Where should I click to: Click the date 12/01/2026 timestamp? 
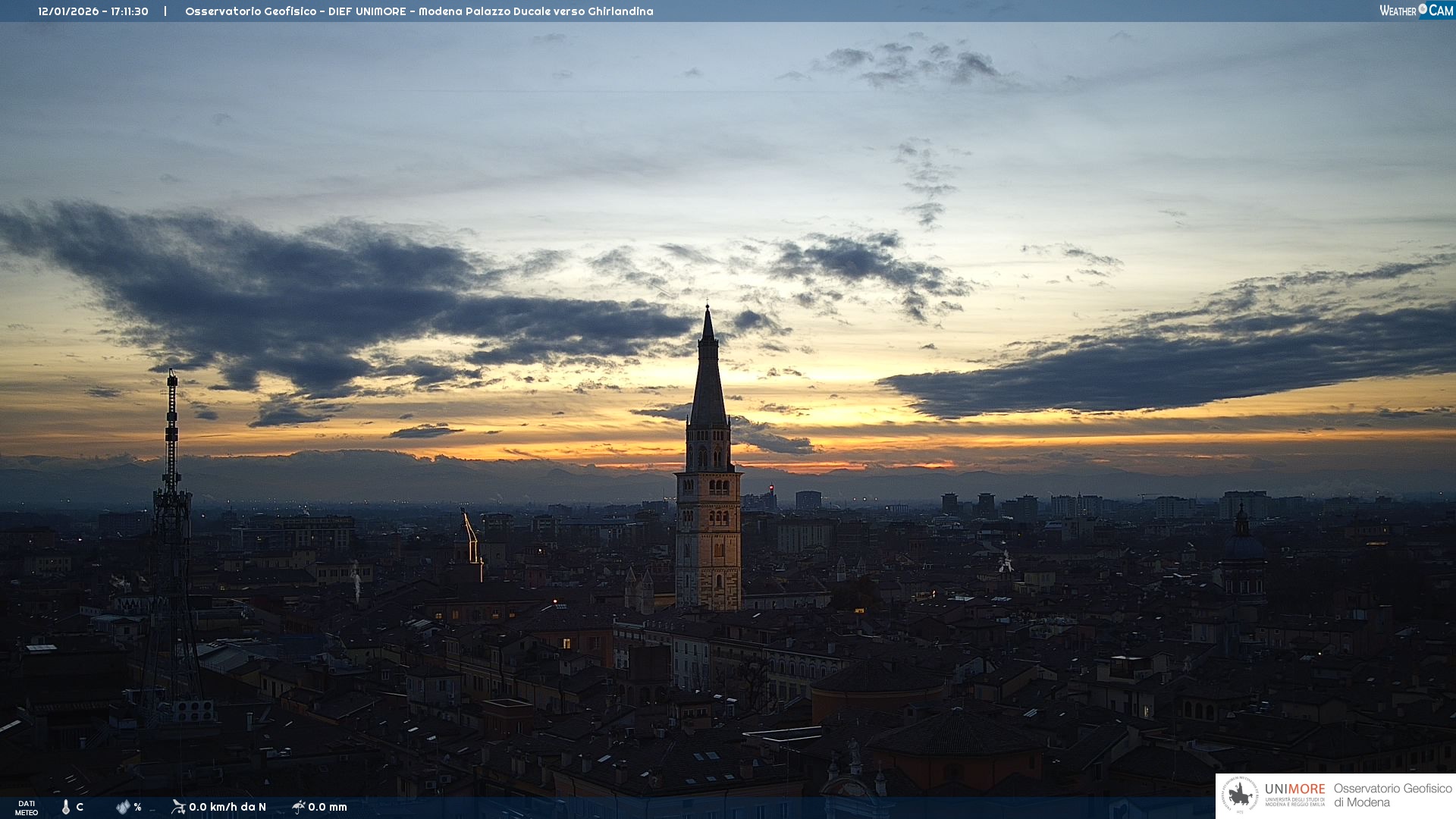(68, 11)
